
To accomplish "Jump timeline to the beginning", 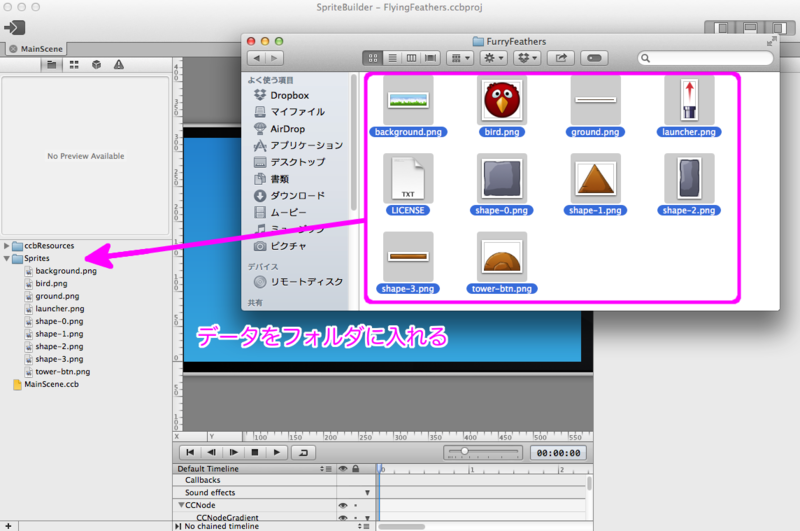I will (x=190, y=452).
